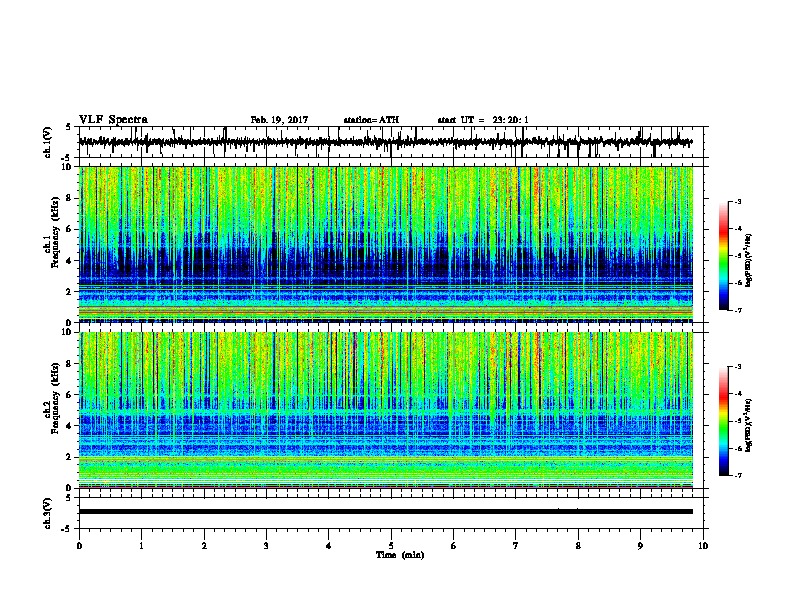Click time axis tick label "10"

(x=703, y=546)
